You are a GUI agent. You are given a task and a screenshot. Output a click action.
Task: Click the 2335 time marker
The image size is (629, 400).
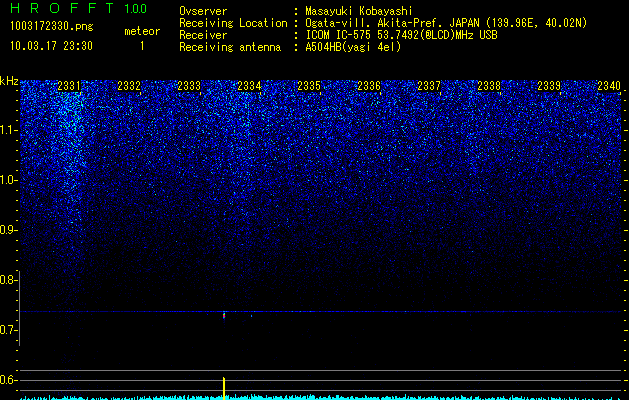[x=309, y=86]
